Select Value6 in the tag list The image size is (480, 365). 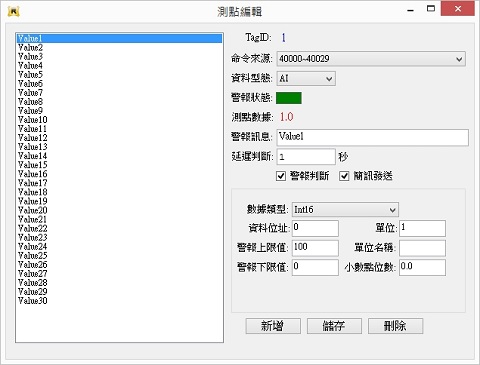119,83
